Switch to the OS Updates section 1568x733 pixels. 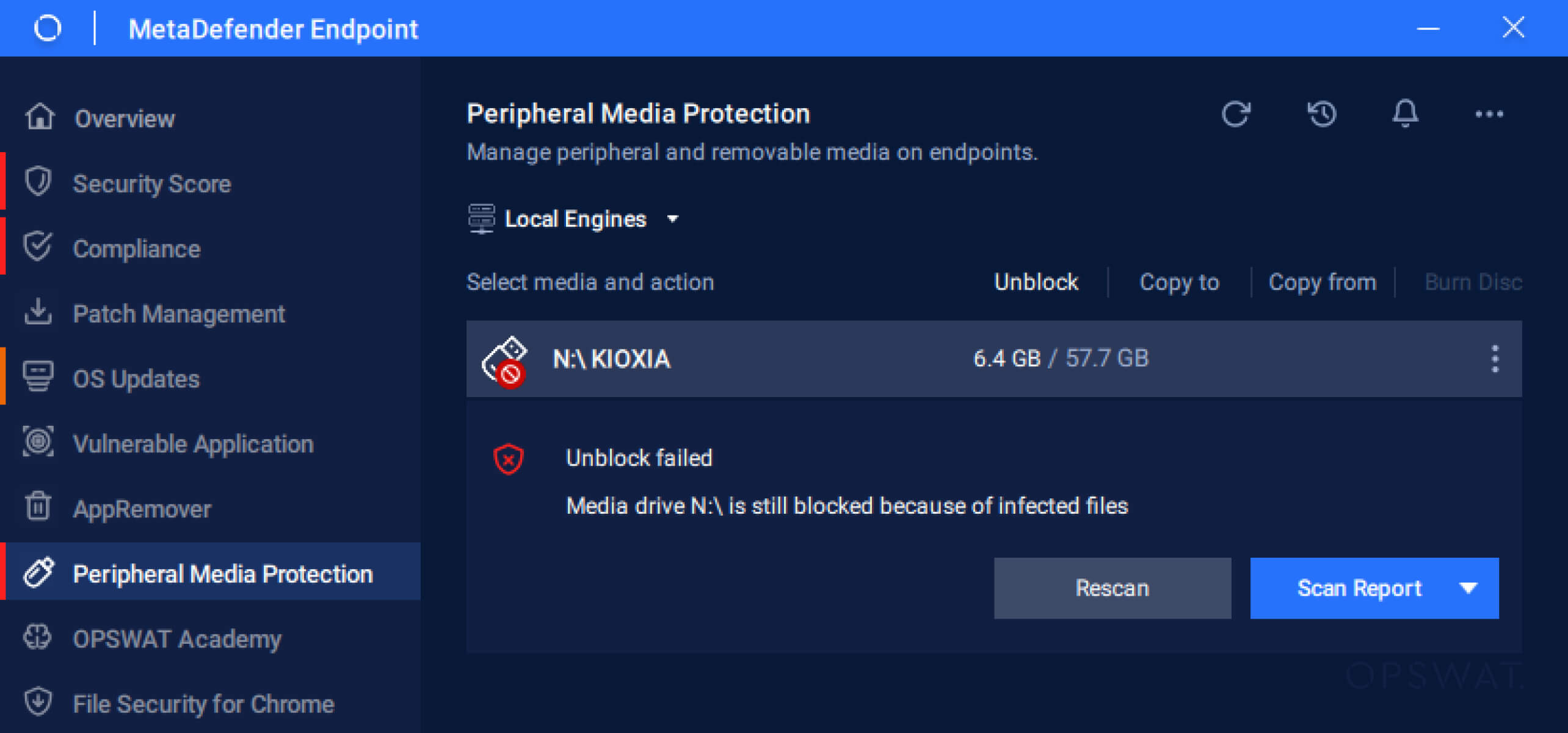(x=136, y=377)
